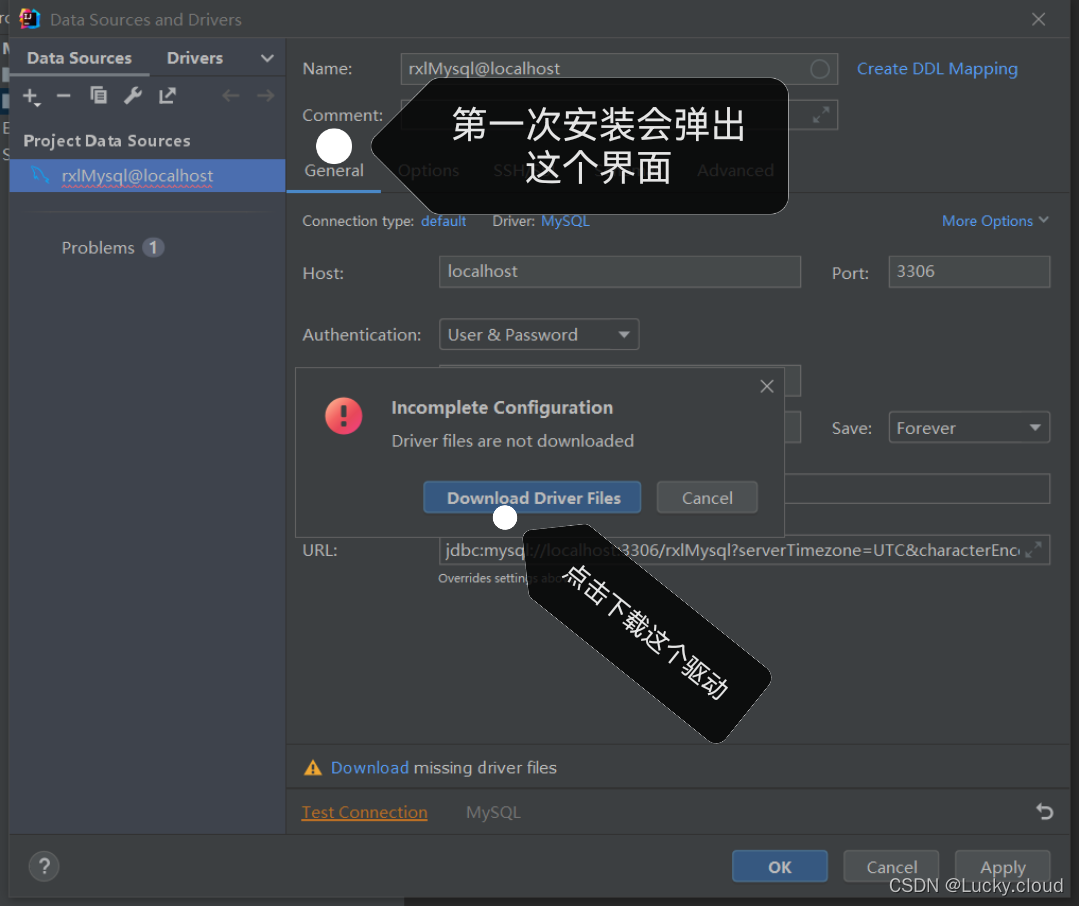Click the red error icon in popup

(343, 416)
